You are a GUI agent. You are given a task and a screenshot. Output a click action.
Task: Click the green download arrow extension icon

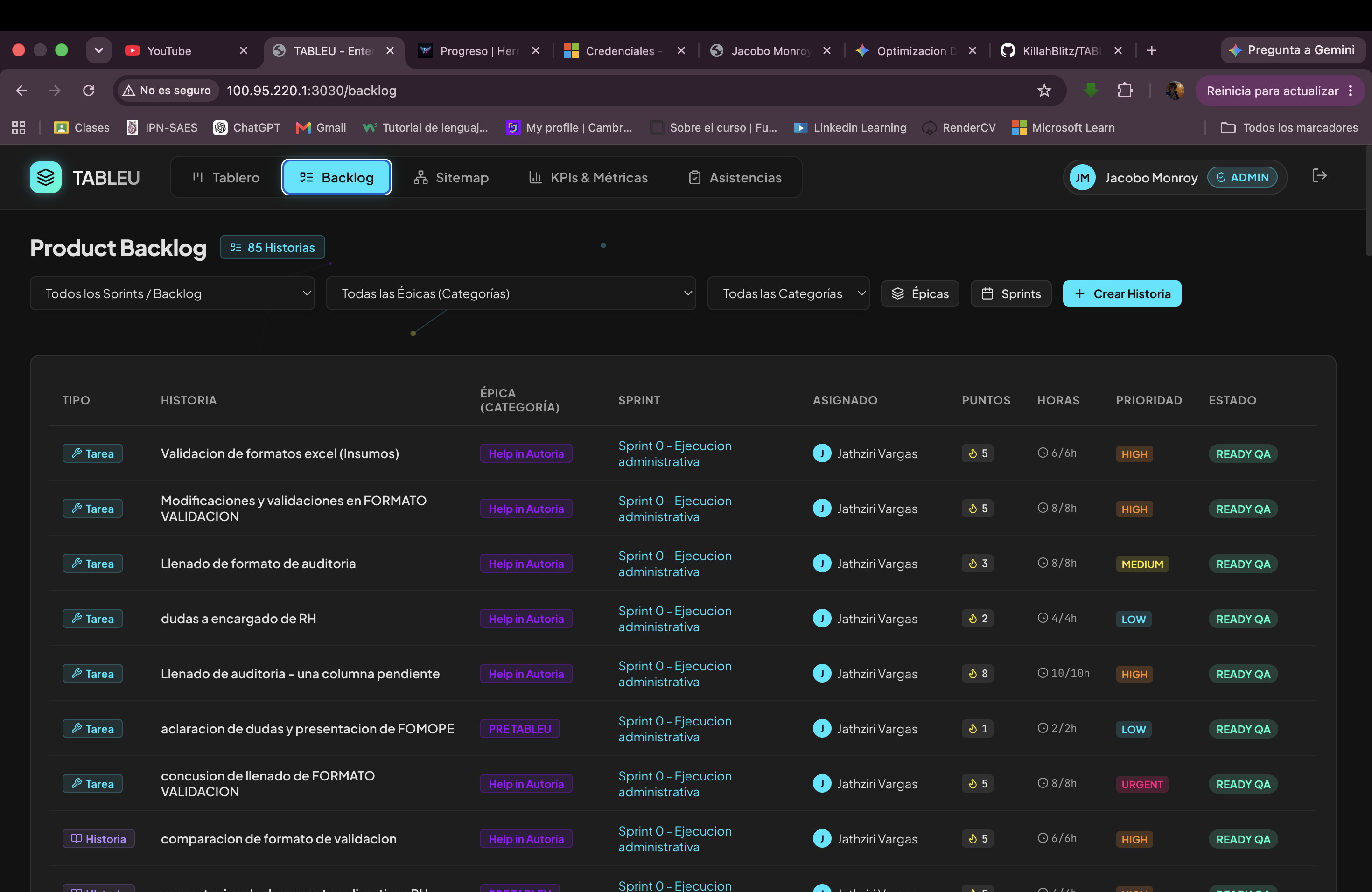(1090, 90)
